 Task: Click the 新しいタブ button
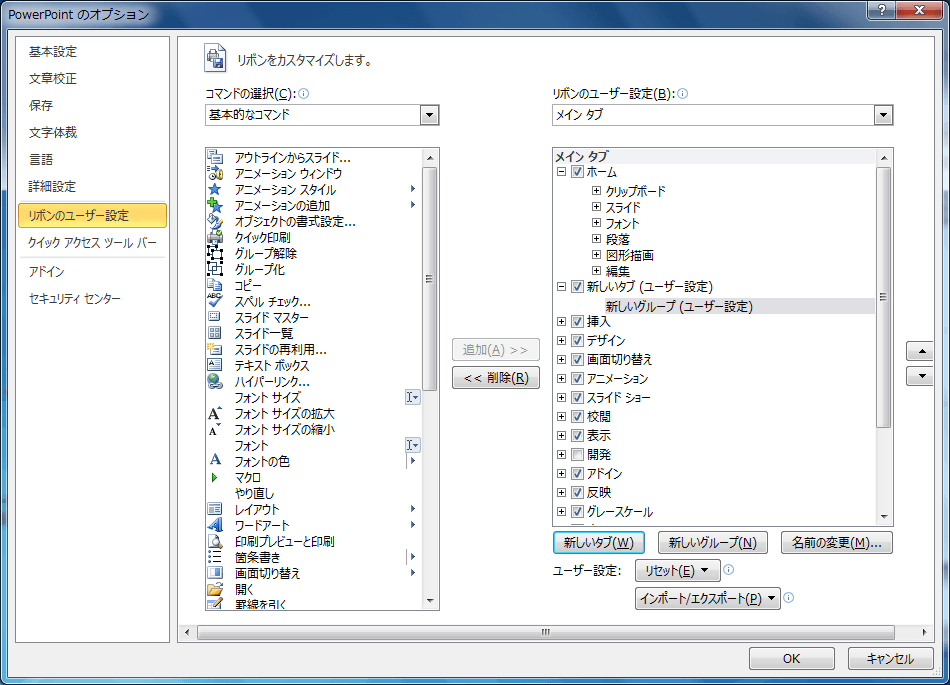point(599,543)
